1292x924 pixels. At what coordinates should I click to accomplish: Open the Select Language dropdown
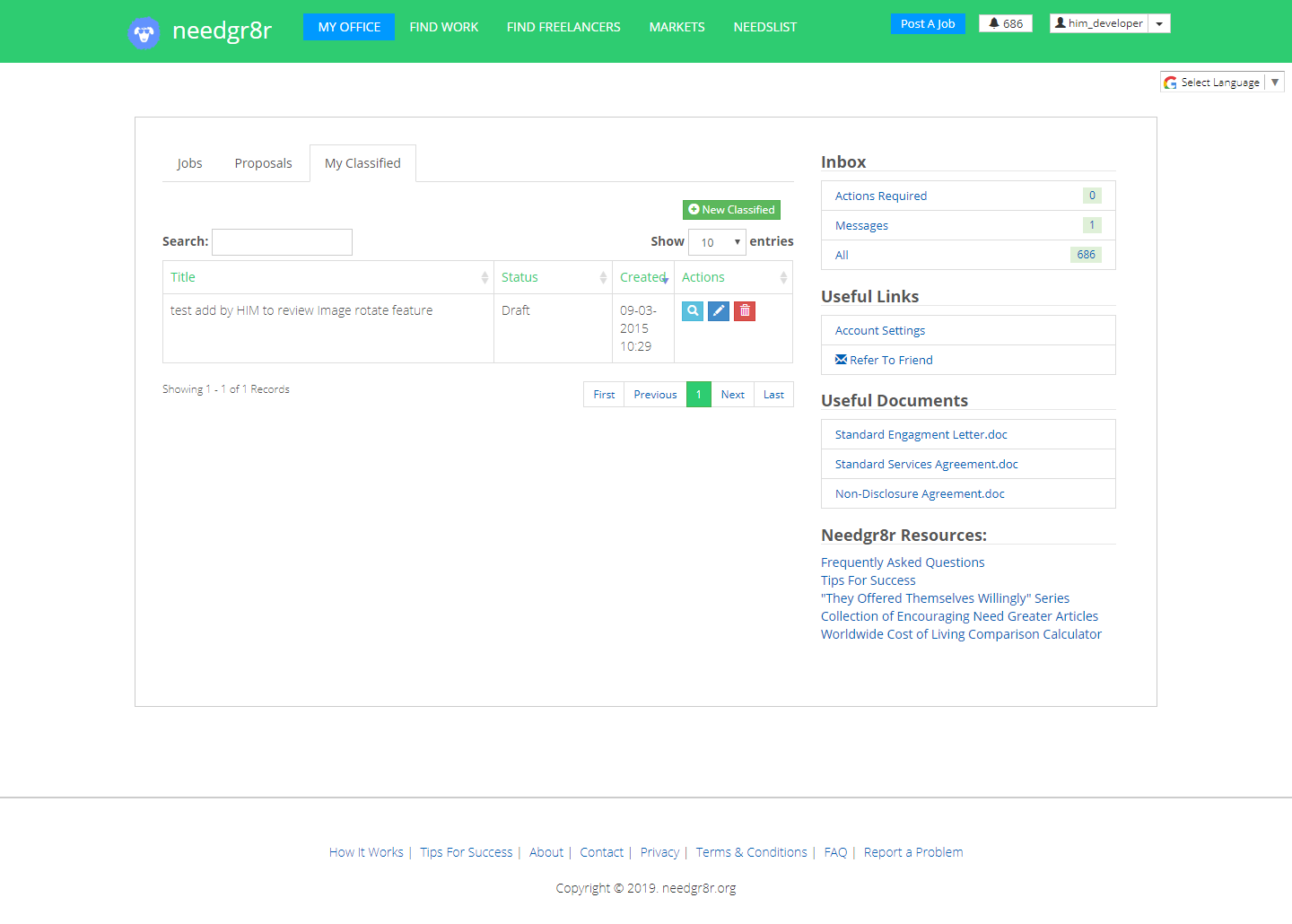(x=1222, y=83)
